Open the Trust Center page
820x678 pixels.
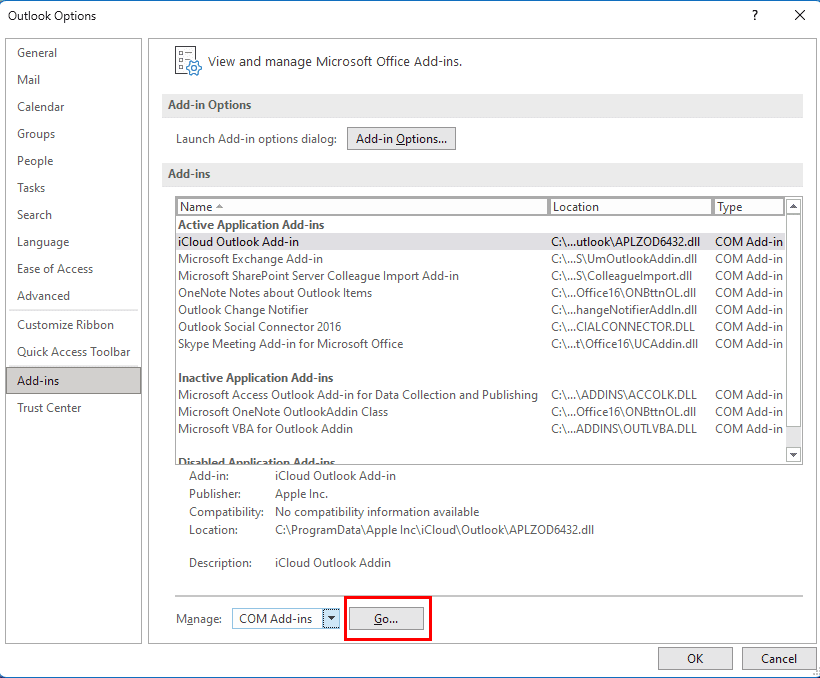[x=73, y=408]
